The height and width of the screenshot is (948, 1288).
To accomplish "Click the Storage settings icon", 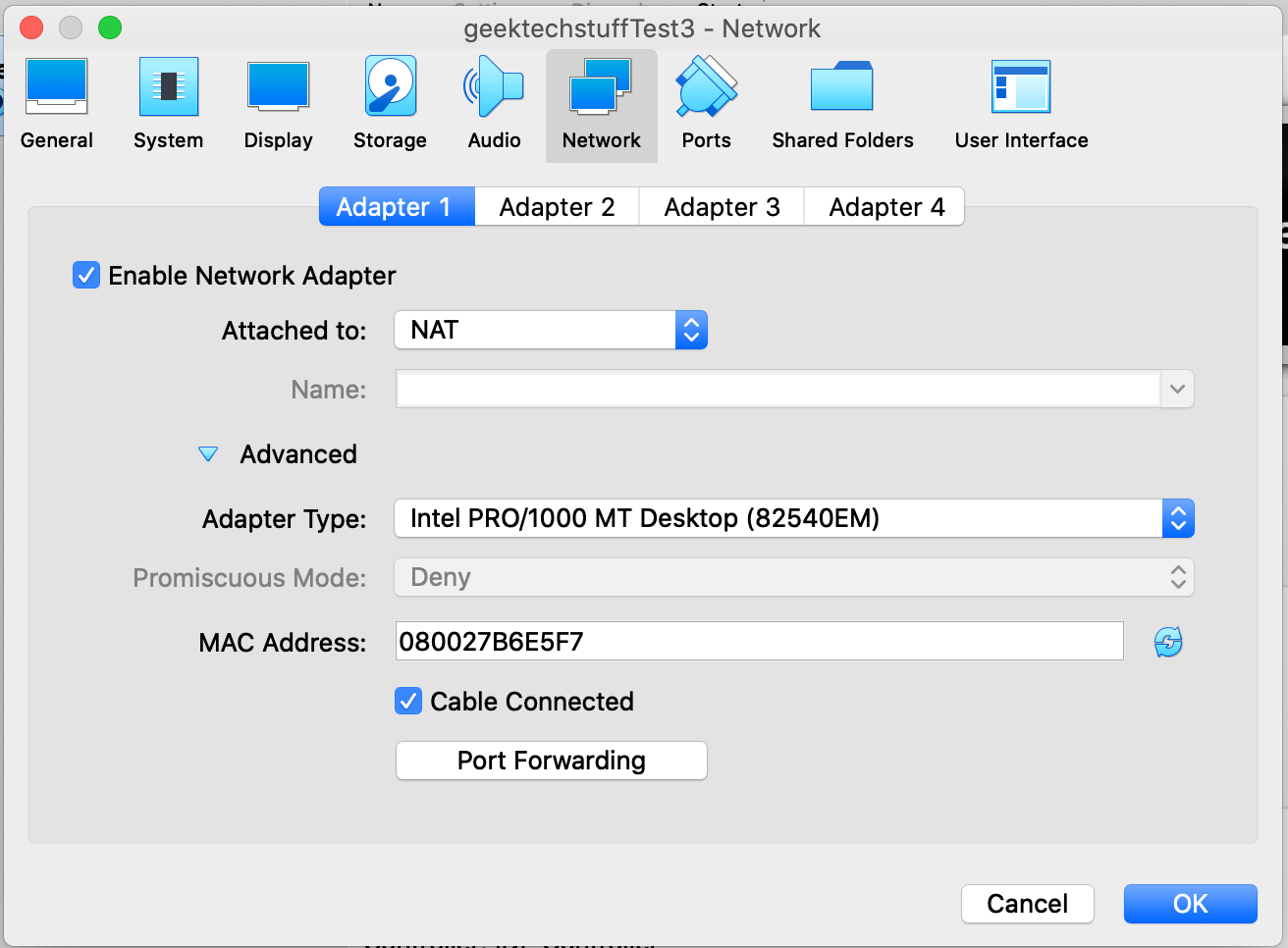I will (x=390, y=98).
